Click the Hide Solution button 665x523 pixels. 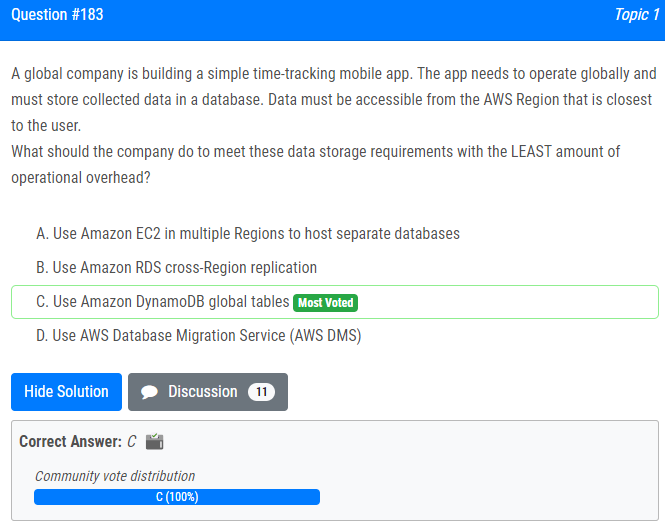click(66, 392)
